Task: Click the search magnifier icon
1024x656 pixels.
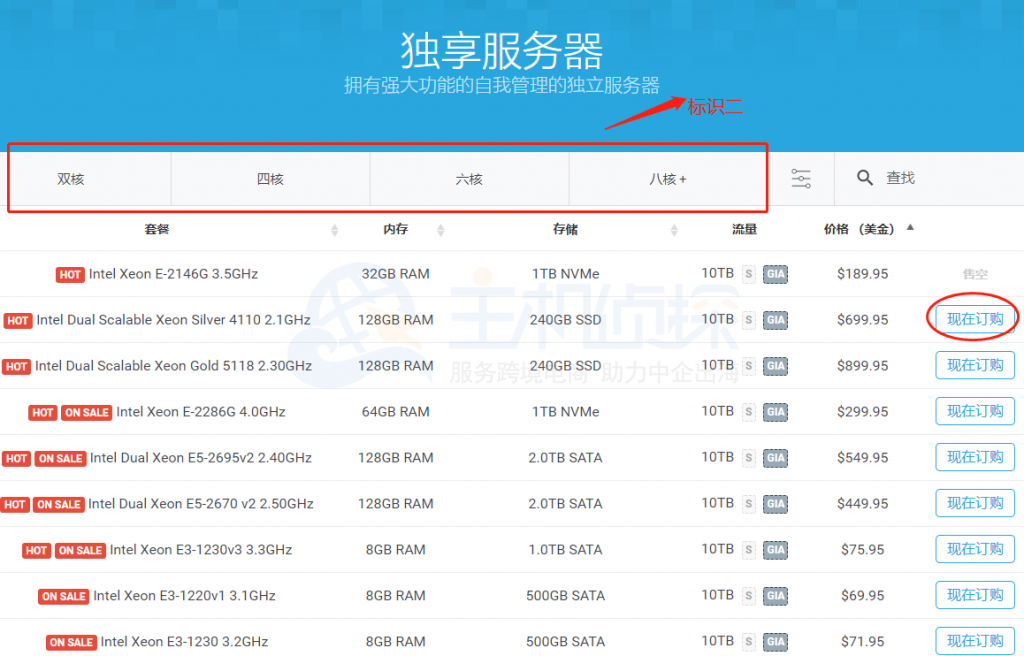Action: [x=864, y=177]
